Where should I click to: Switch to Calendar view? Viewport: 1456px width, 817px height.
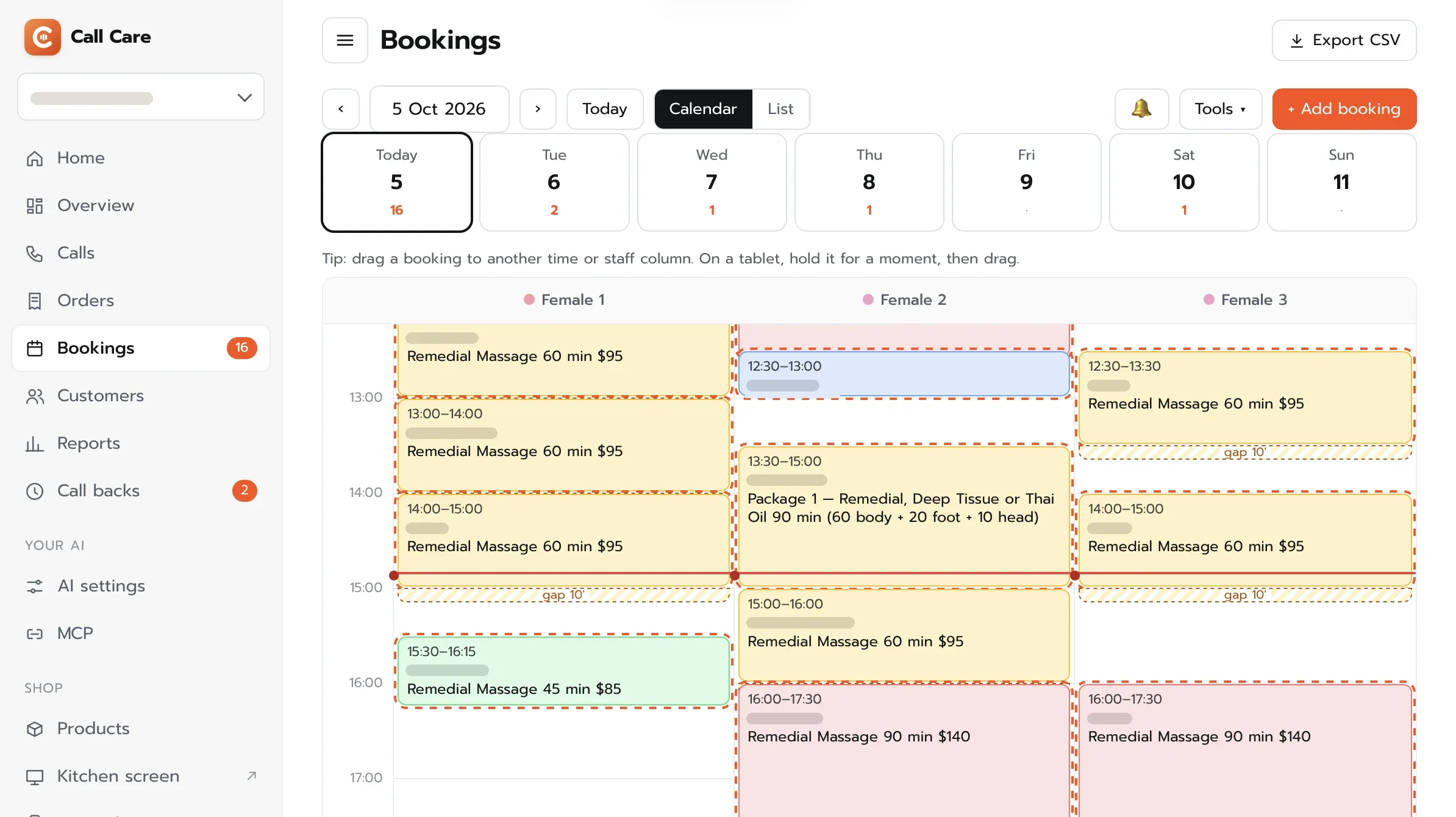(x=703, y=109)
